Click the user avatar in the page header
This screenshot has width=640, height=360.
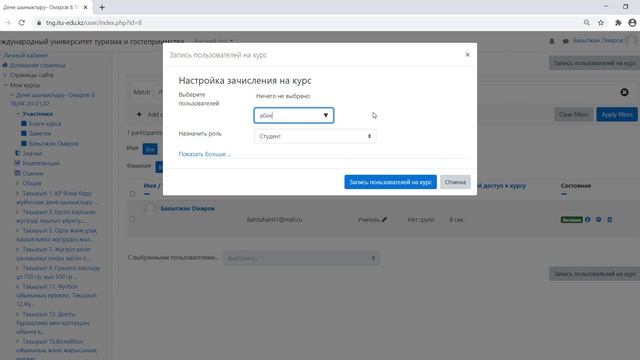pos(632,40)
